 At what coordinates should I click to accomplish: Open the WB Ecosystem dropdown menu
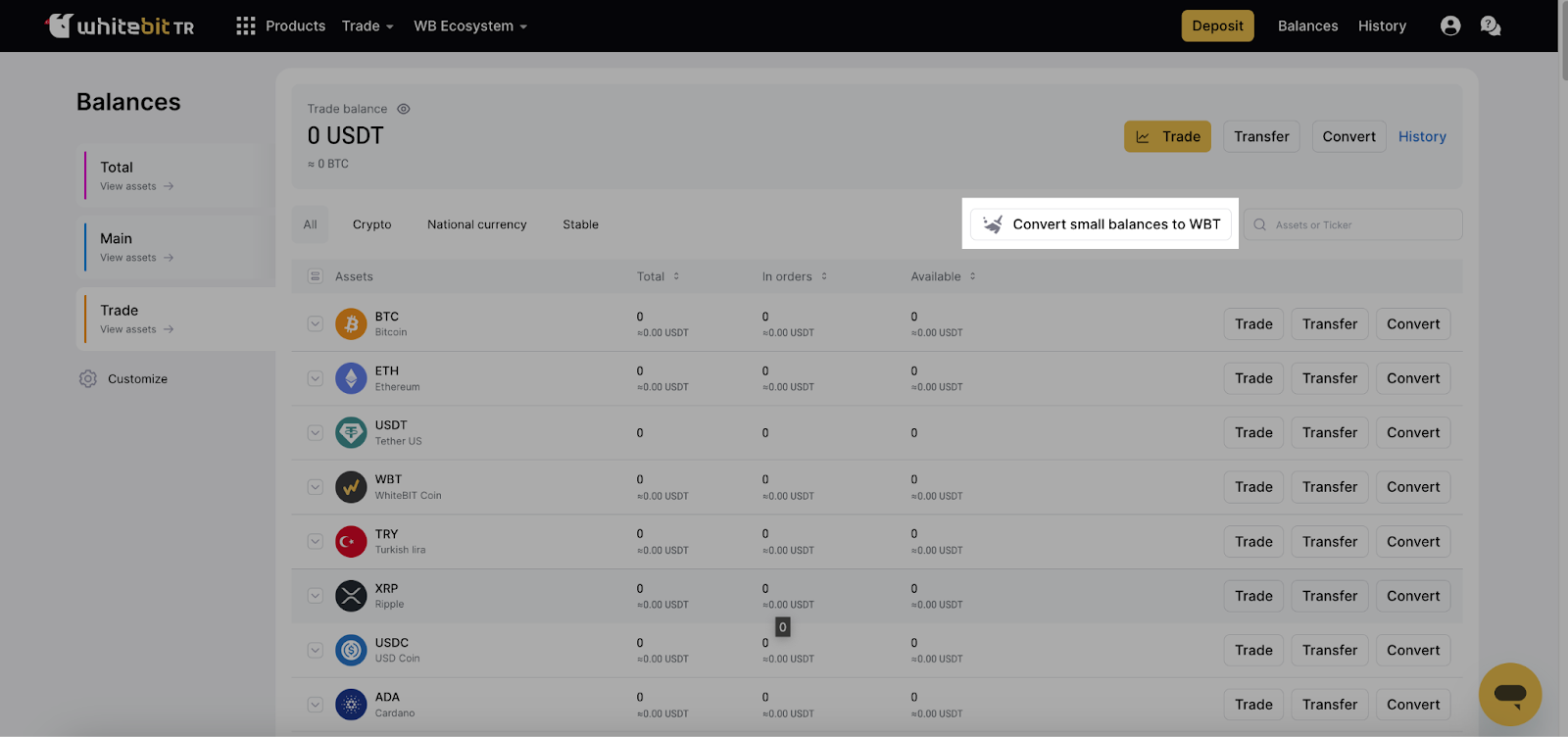point(470,25)
